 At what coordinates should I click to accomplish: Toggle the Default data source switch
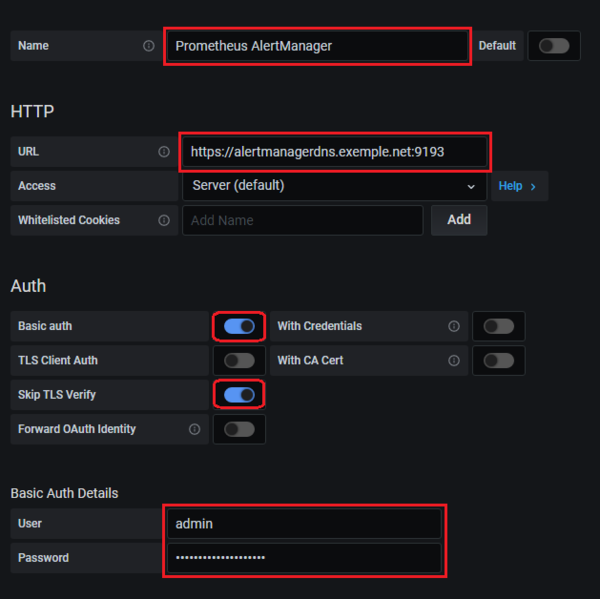554,46
